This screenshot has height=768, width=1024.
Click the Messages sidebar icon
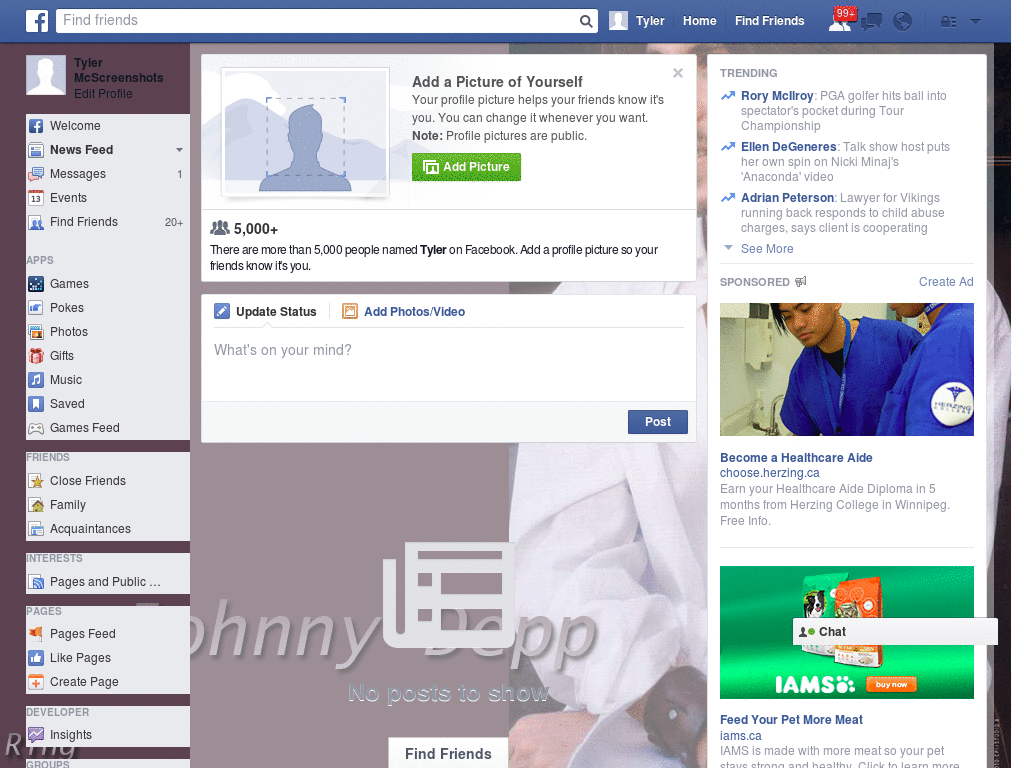tap(36, 174)
